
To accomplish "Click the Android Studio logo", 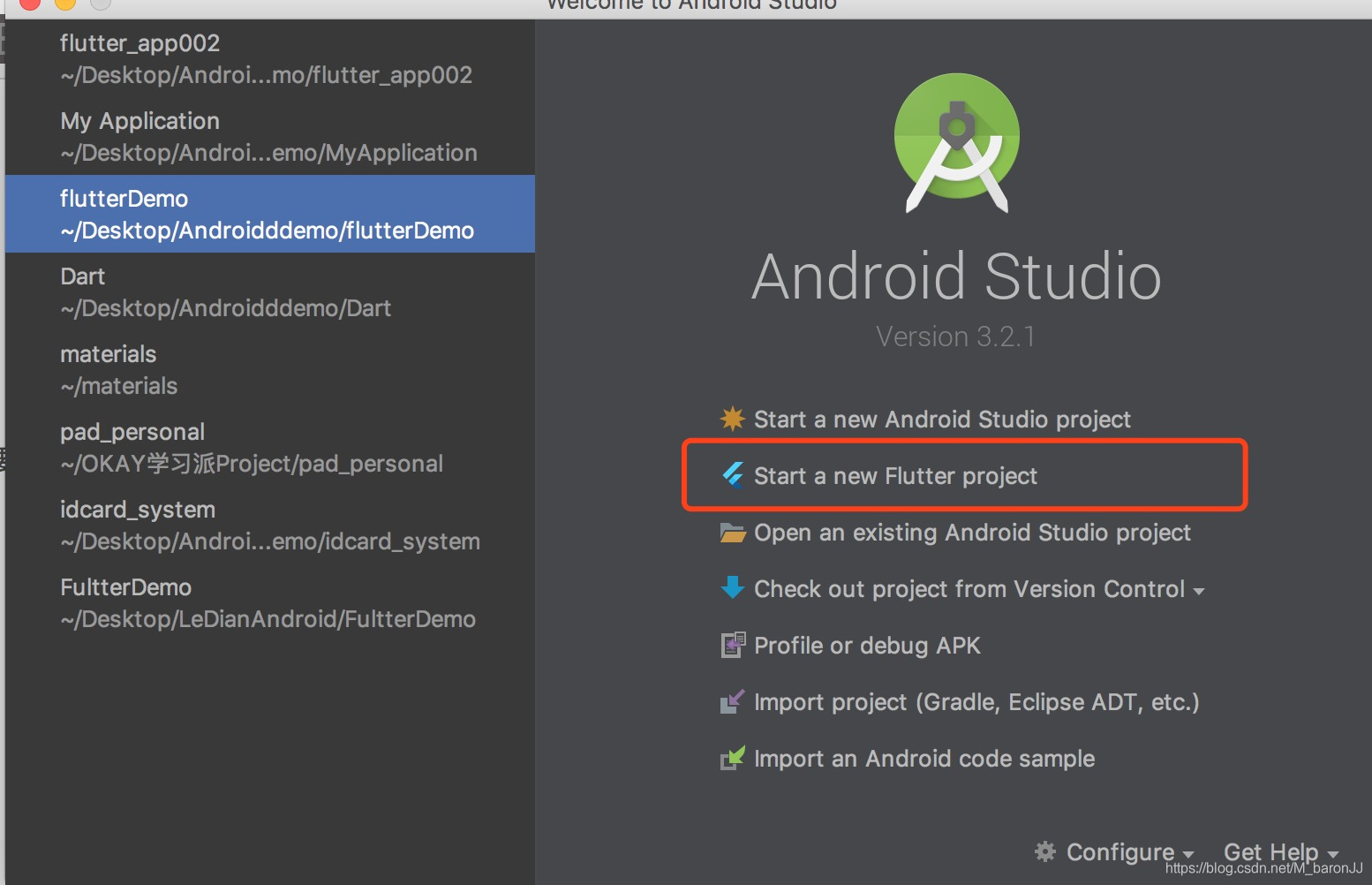I will (x=957, y=142).
